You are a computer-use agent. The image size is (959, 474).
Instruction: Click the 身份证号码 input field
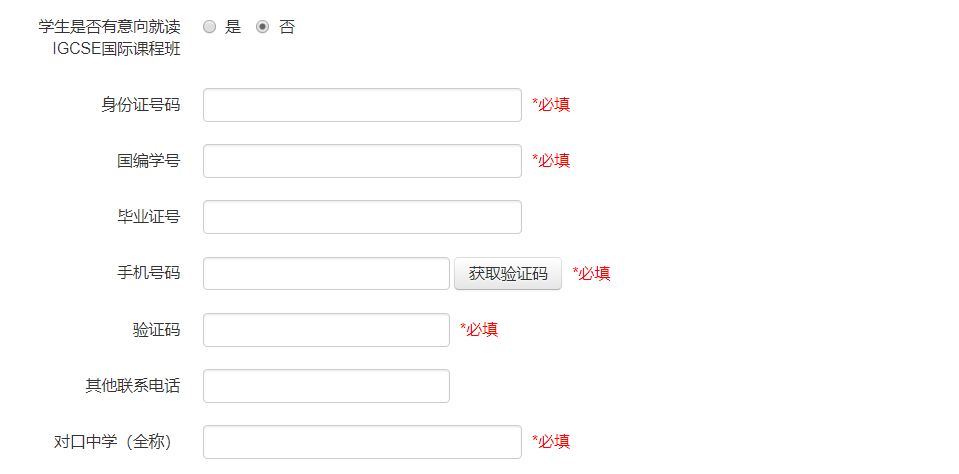tap(362, 105)
